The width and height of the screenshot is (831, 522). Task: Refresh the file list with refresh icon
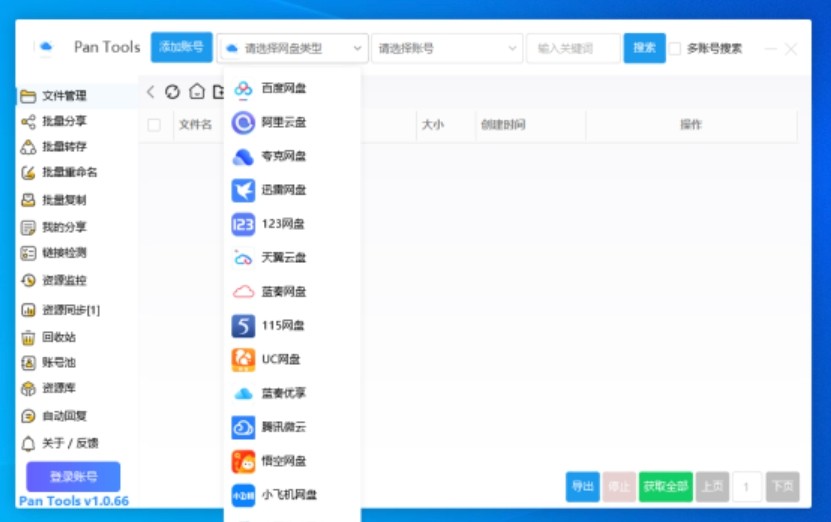172,92
